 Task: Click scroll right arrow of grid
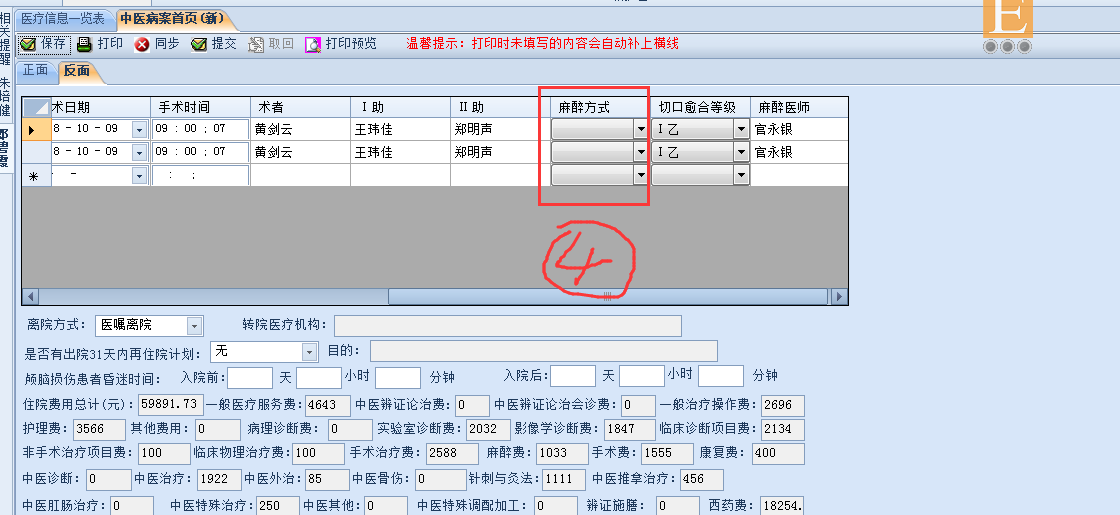(x=839, y=296)
